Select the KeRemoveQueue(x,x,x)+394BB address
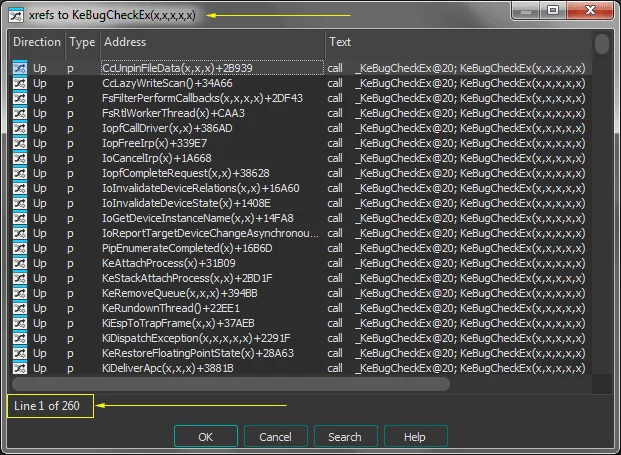 coord(180,293)
